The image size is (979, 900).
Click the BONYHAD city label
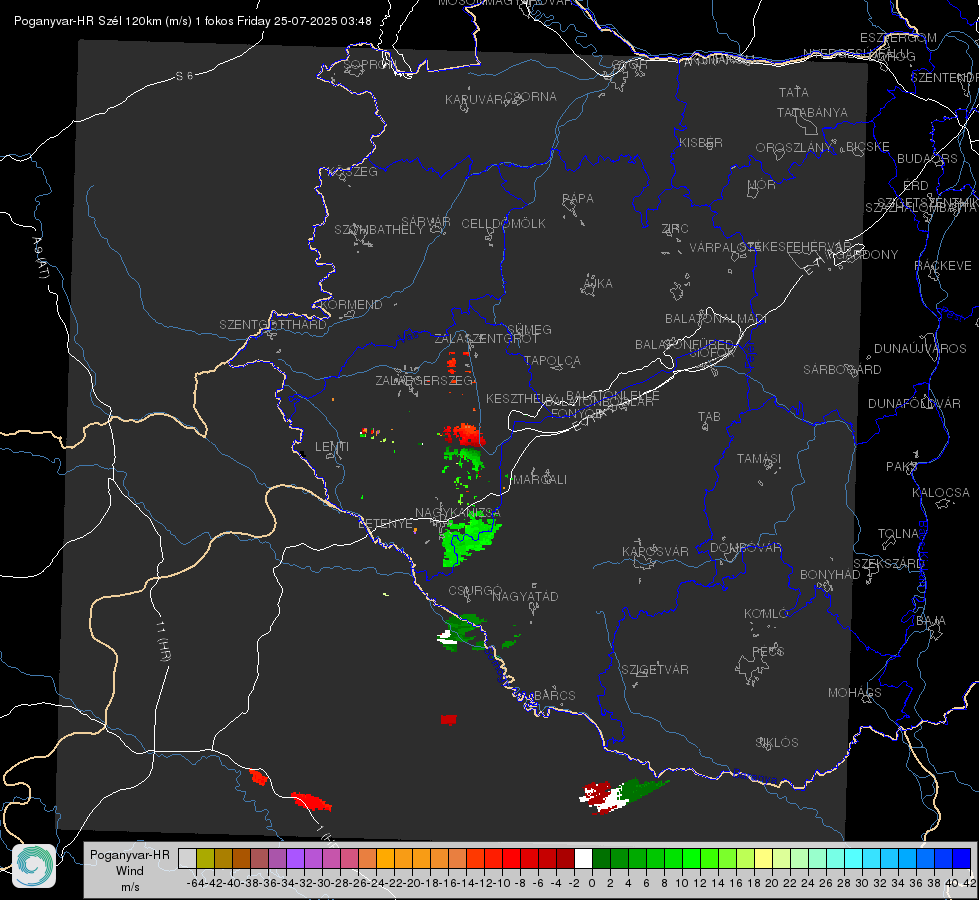coord(830,575)
